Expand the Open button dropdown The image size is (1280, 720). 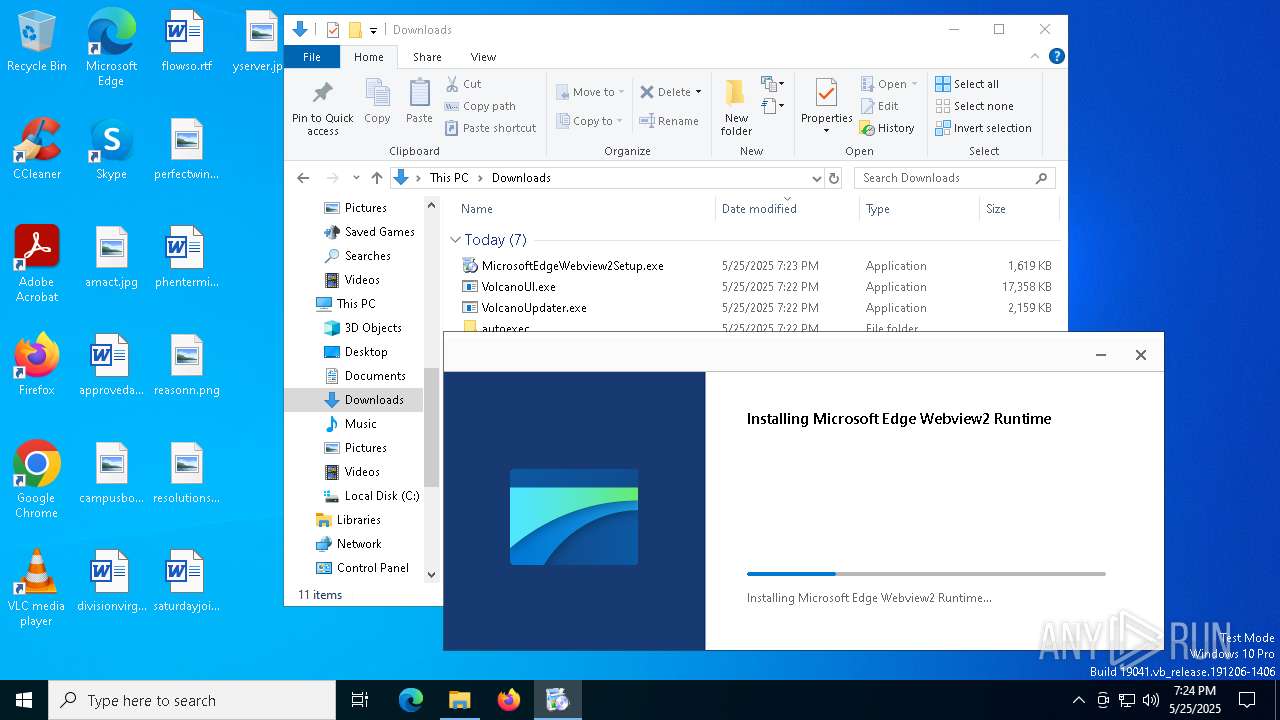point(914,84)
